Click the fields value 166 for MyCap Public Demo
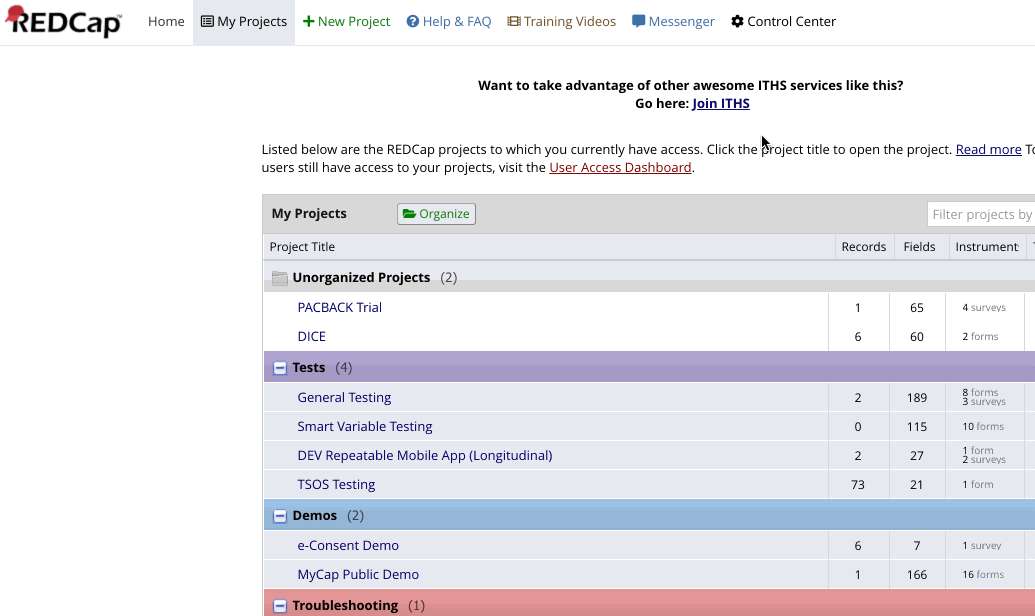This screenshot has width=1035, height=616. coord(916,574)
